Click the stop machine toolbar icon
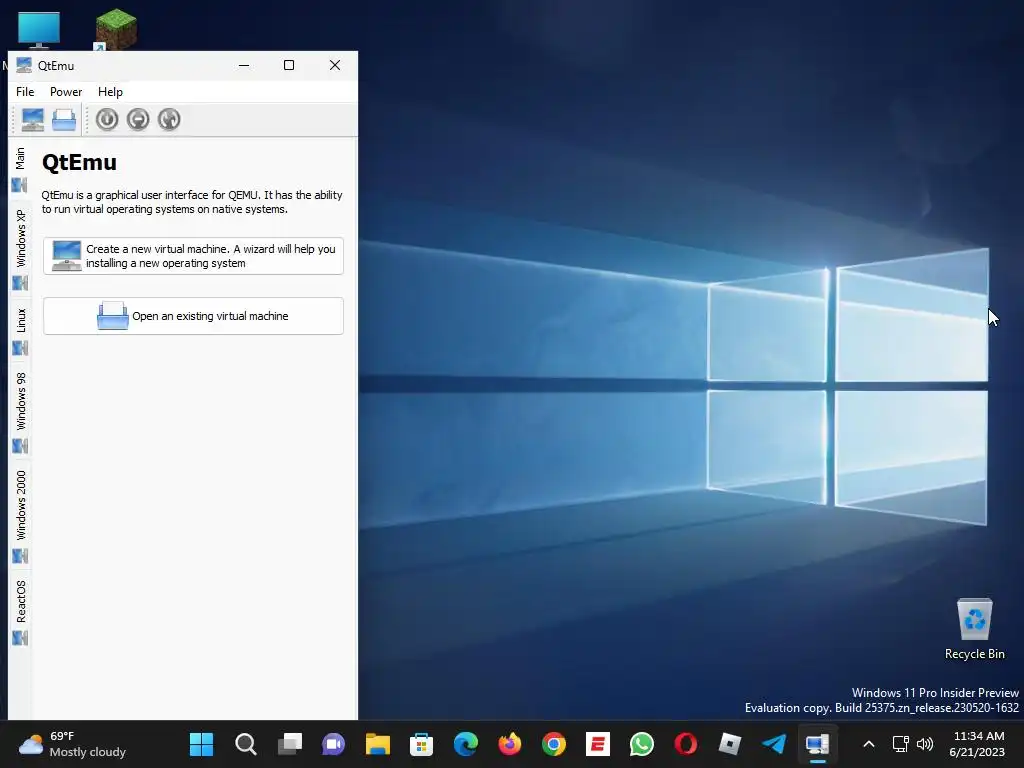Screen dimensions: 1024x768 (x=138, y=120)
